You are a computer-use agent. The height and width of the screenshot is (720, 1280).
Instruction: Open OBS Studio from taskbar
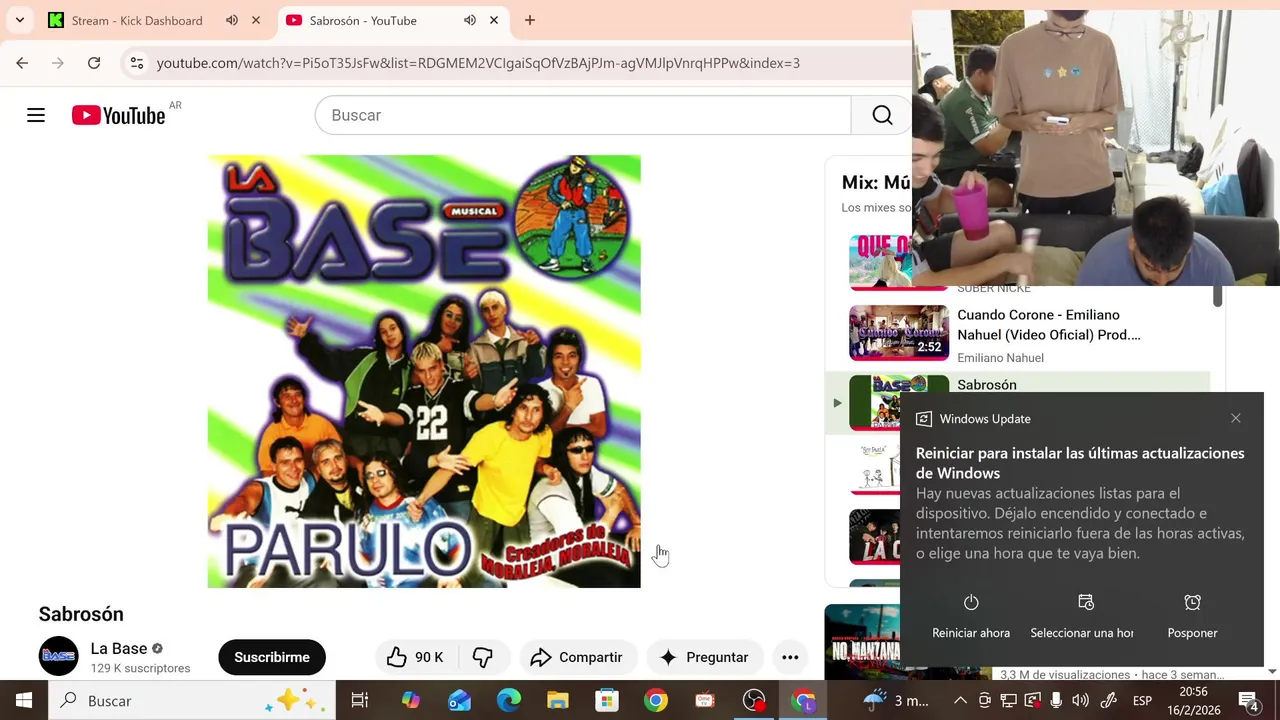click(x=754, y=700)
